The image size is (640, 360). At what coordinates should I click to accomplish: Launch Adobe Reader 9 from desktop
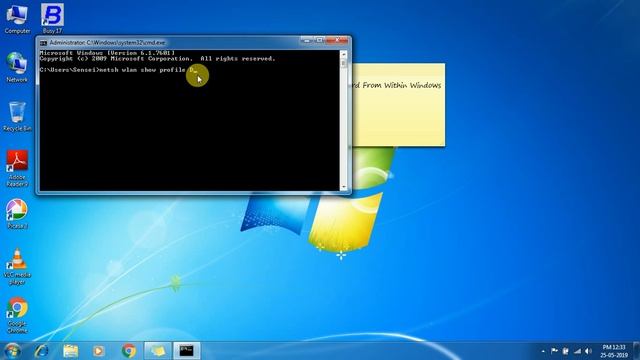tap(17, 168)
